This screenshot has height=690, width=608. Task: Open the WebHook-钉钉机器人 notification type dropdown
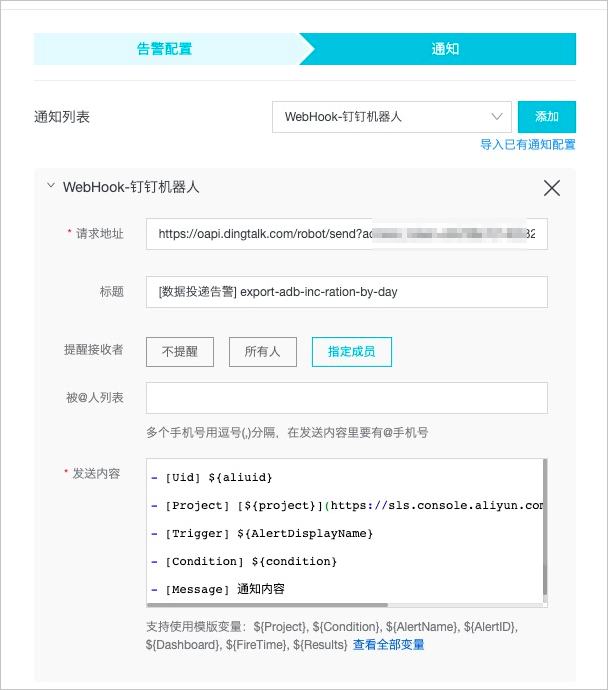pyautogui.click(x=392, y=117)
